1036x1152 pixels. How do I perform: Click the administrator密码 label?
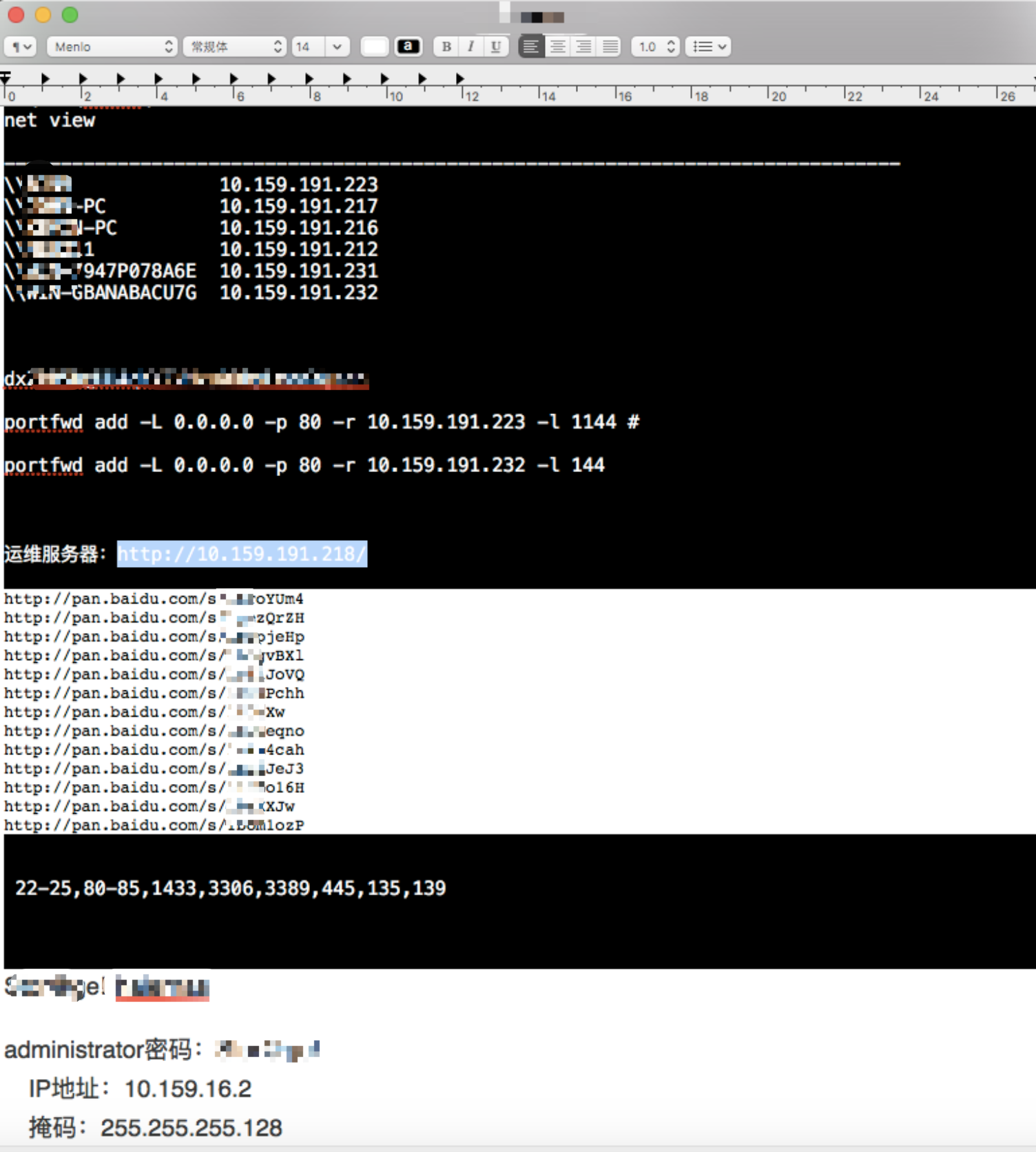click(x=103, y=1050)
